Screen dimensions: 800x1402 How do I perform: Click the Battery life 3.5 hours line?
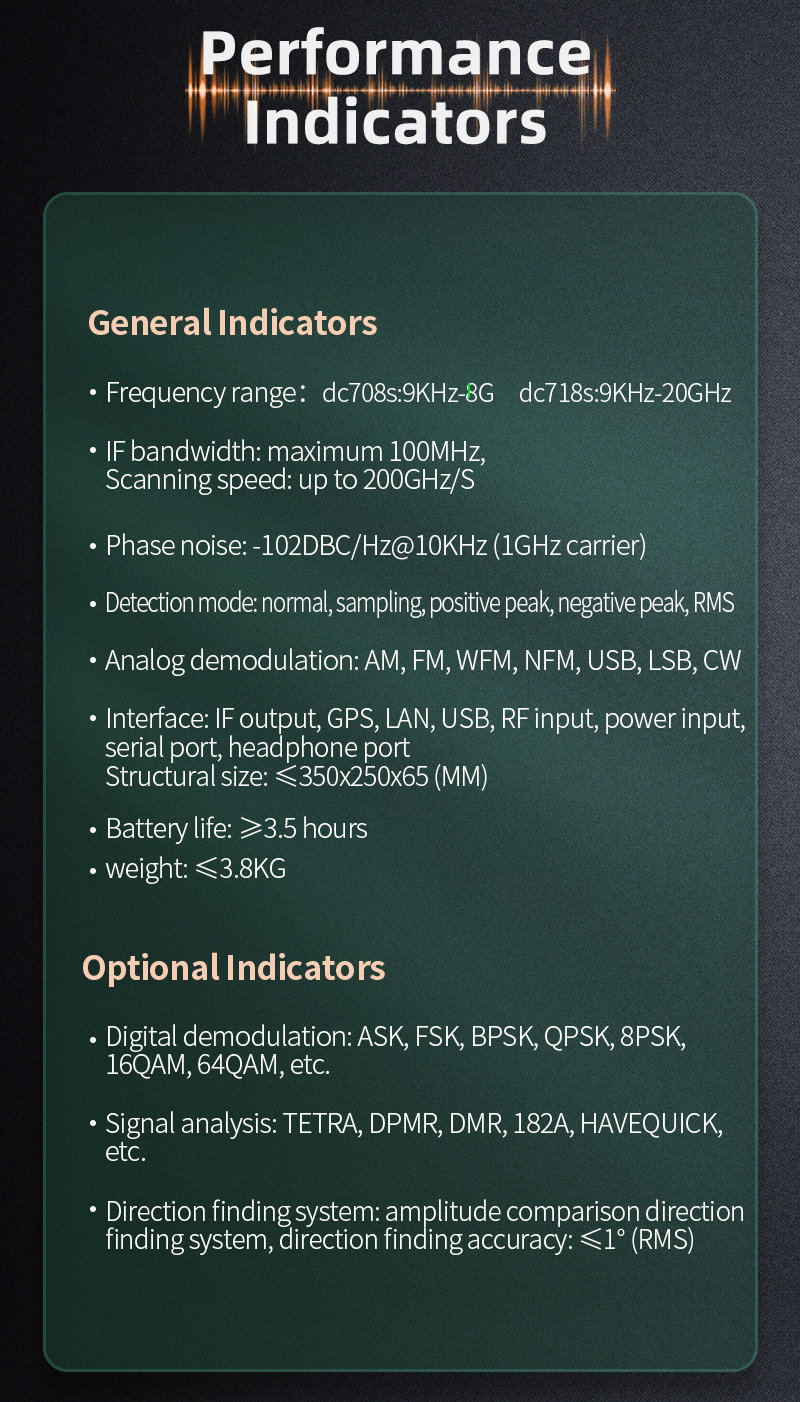tap(236, 829)
